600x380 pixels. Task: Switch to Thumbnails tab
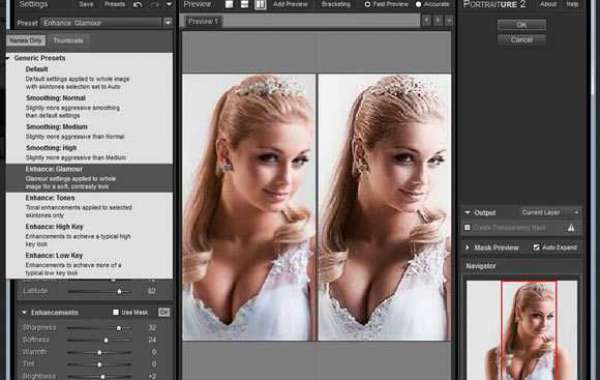coord(68,41)
